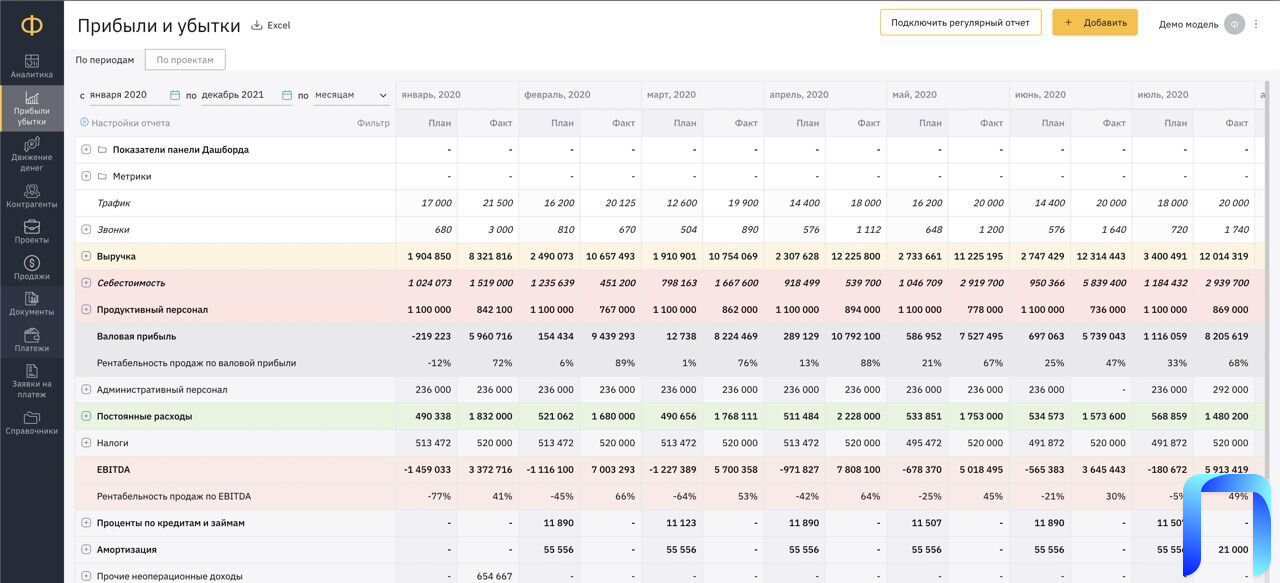Viewport: 1280px width, 583px height.
Task: Expand Прочие неоперационные доходы row
Action: click(x=86, y=576)
